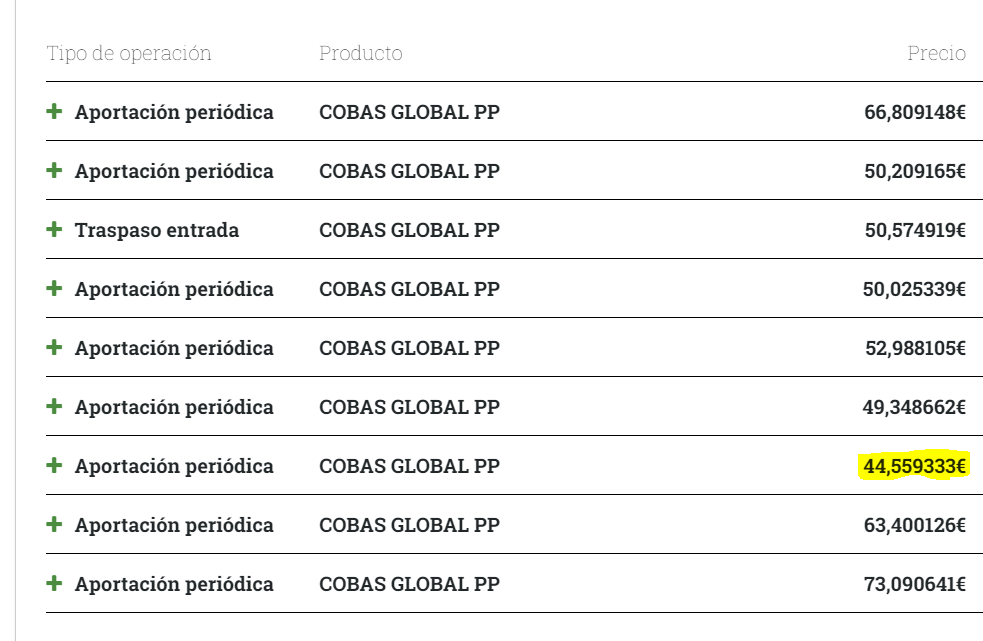Image resolution: width=983 pixels, height=641 pixels.
Task: Click plus icon for 49,348662€ row
Action: [x=55, y=406]
